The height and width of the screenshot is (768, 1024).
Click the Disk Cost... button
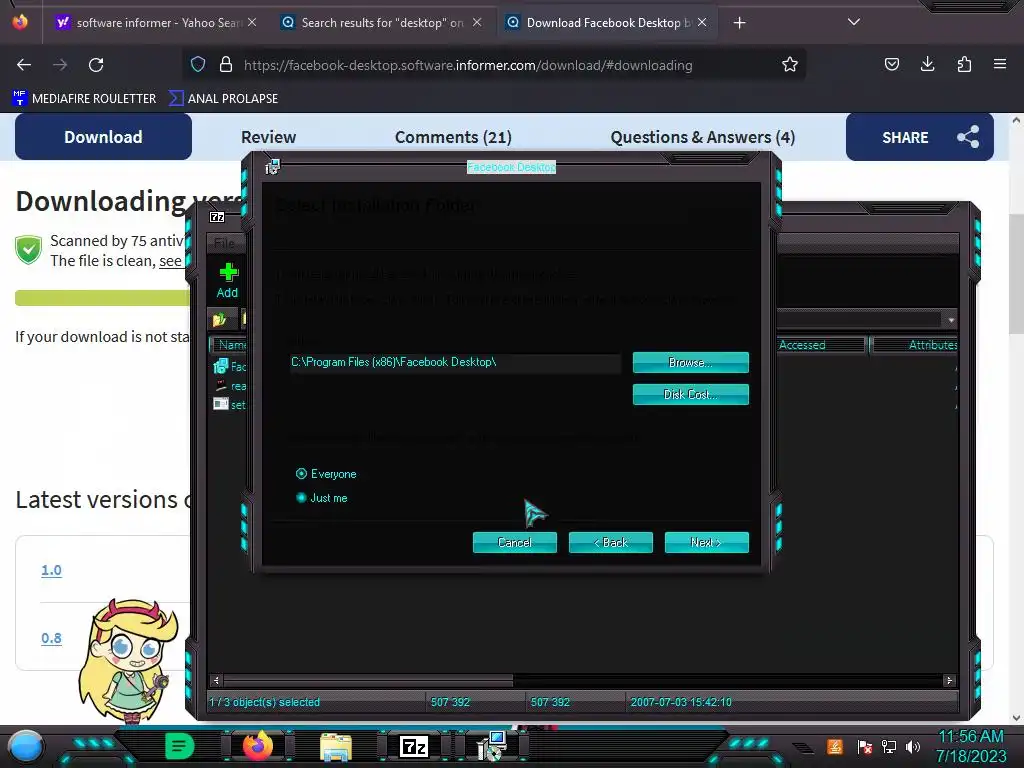point(690,394)
